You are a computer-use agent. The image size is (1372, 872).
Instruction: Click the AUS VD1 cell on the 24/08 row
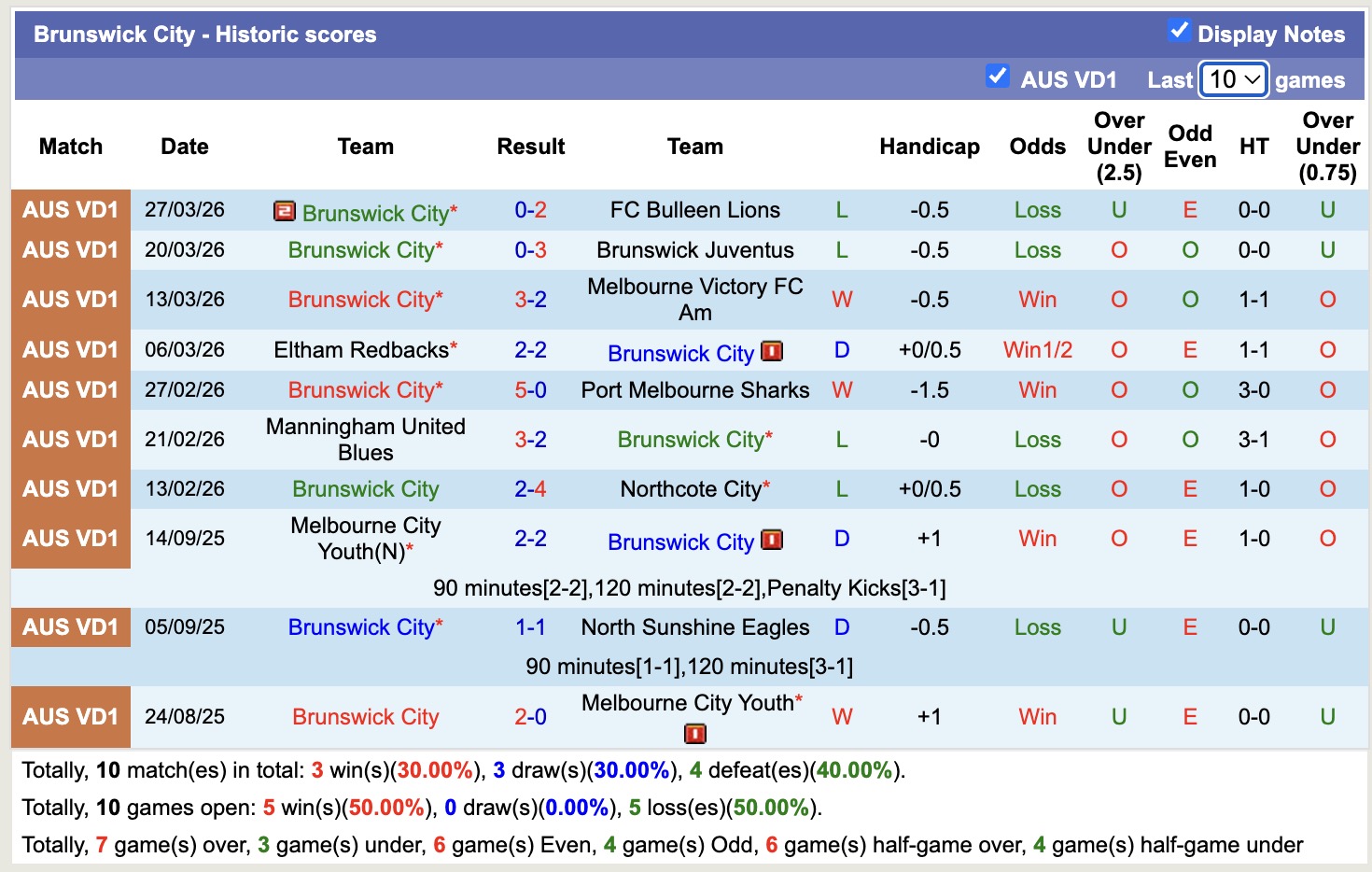[x=70, y=716]
